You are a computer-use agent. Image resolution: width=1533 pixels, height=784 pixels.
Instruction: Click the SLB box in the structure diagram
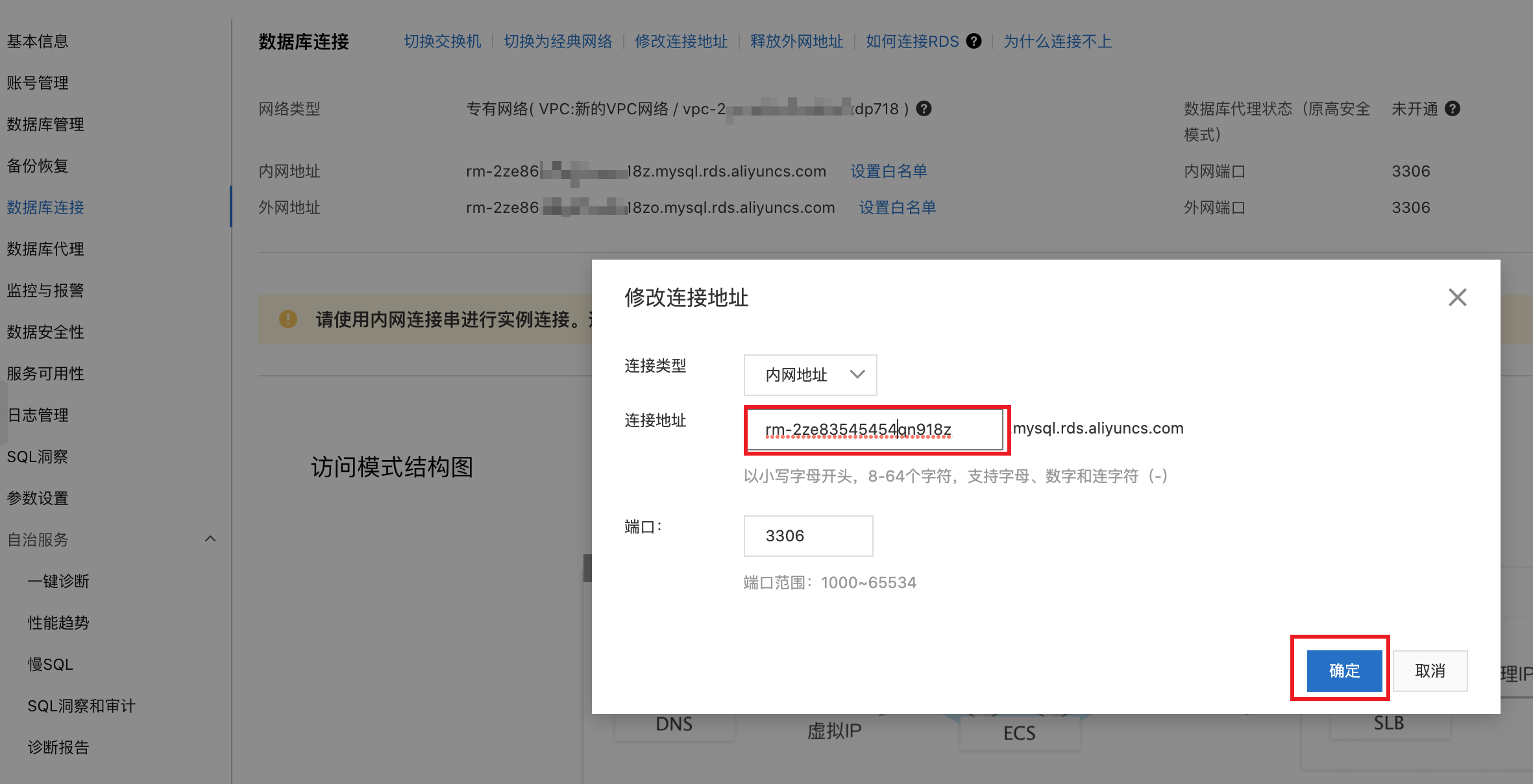[x=1389, y=723]
